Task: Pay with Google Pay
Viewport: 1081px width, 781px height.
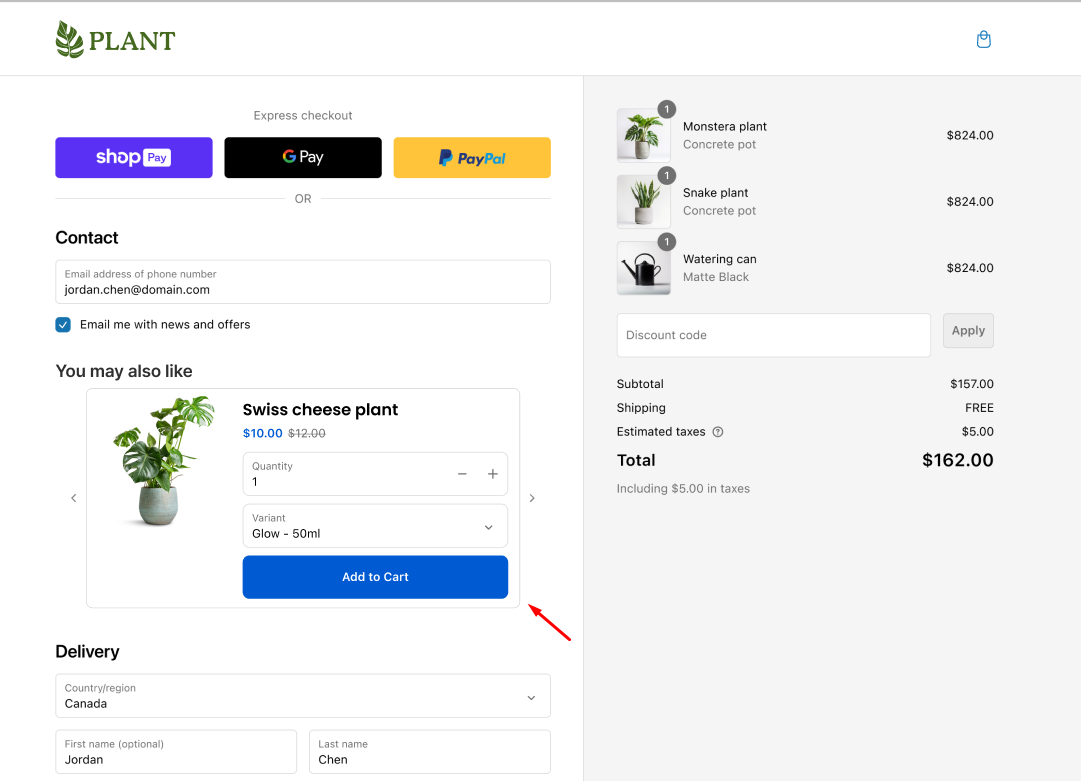Action: pyautogui.click(x=303, y=158)
